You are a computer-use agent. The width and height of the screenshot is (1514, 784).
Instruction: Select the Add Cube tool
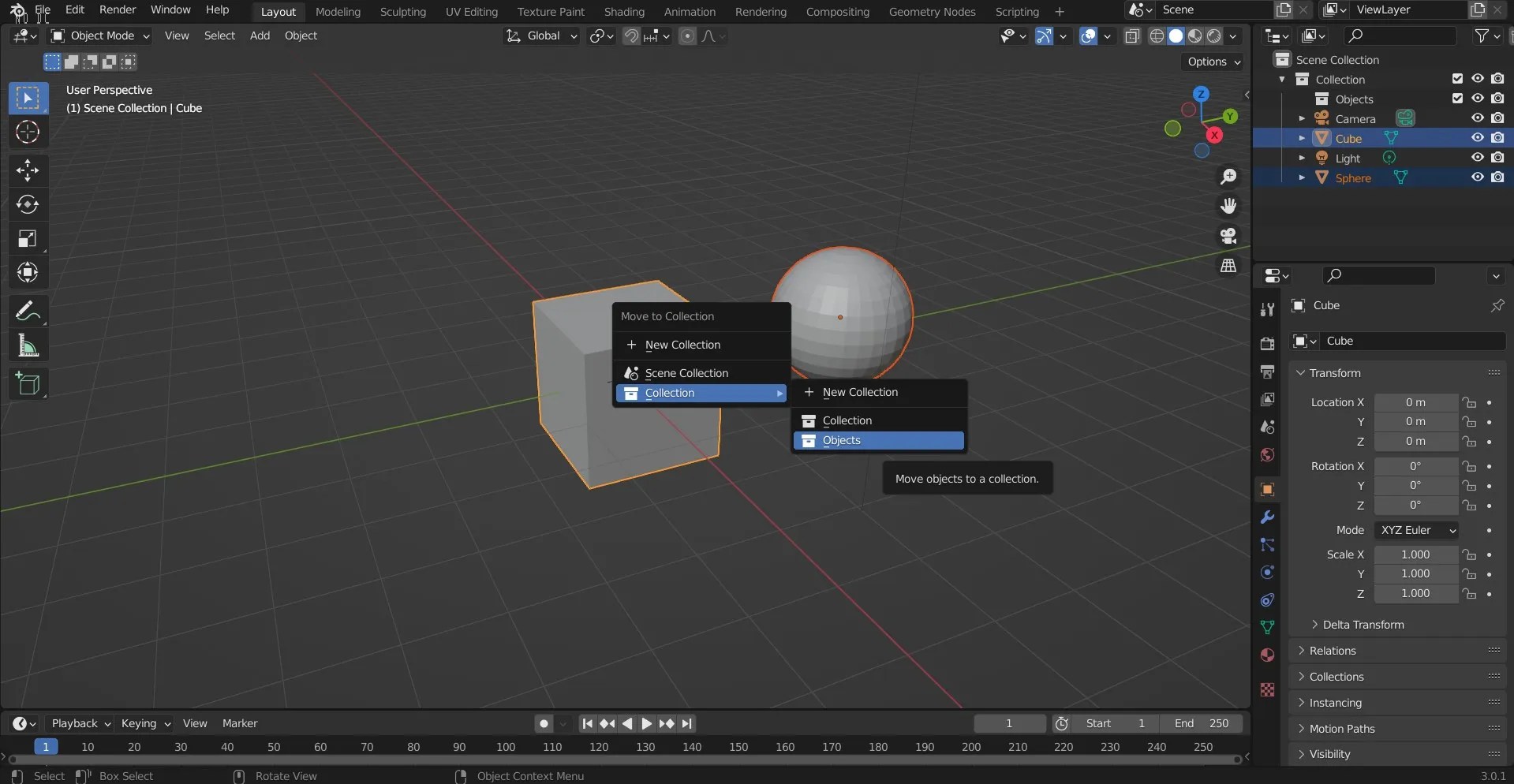pos(28,384)
